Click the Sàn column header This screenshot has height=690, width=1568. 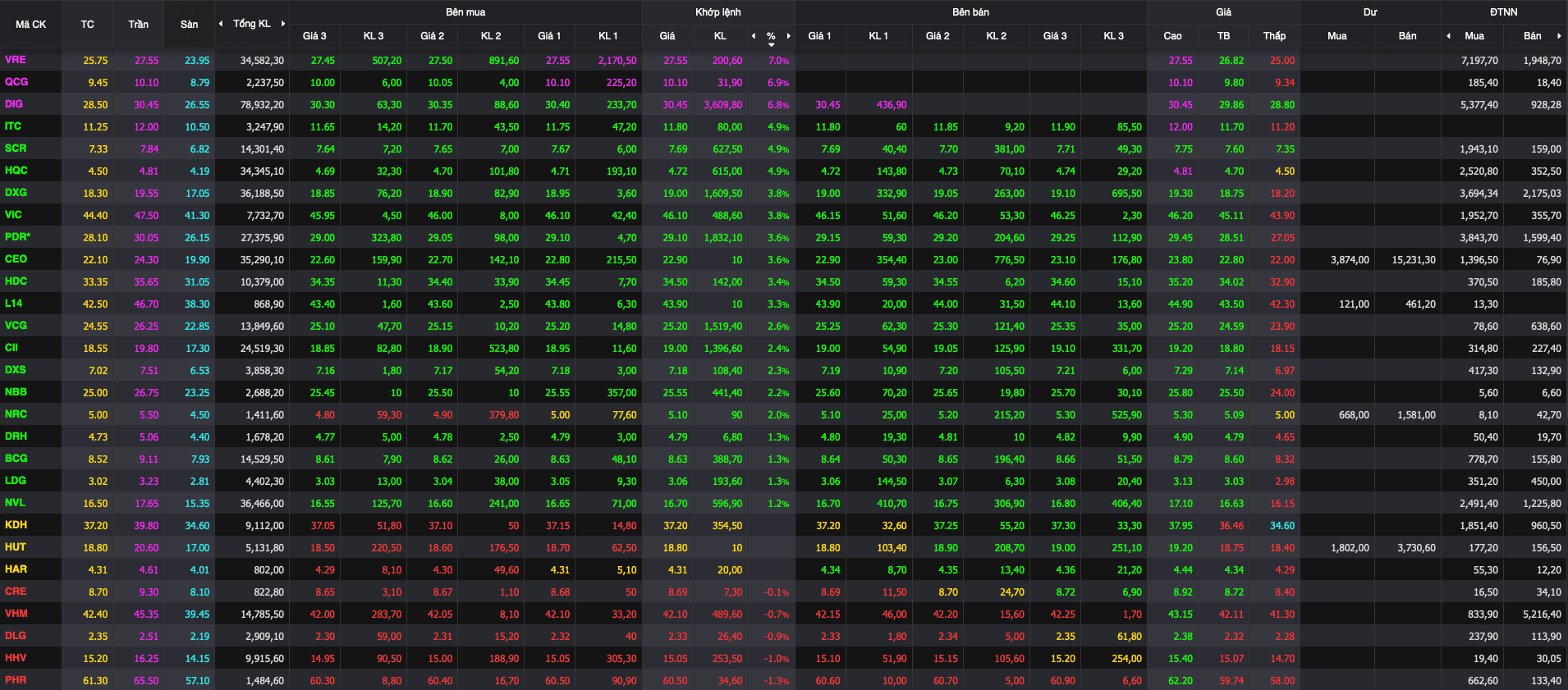(x=189, y=24)
